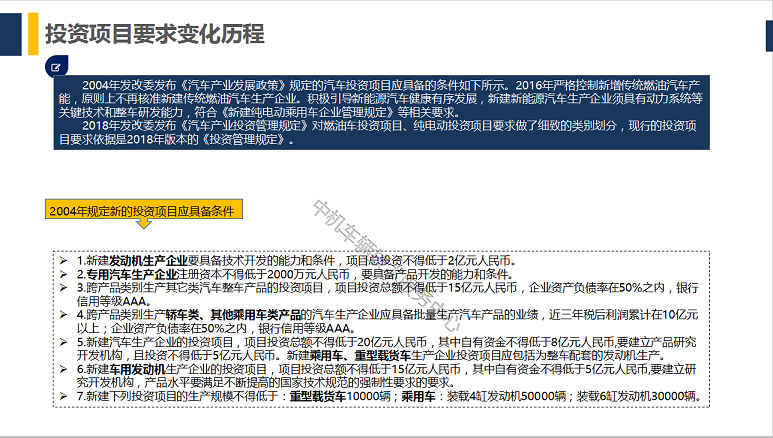Select the slide title 投资项目要求变化历程

tap(155, 35)
